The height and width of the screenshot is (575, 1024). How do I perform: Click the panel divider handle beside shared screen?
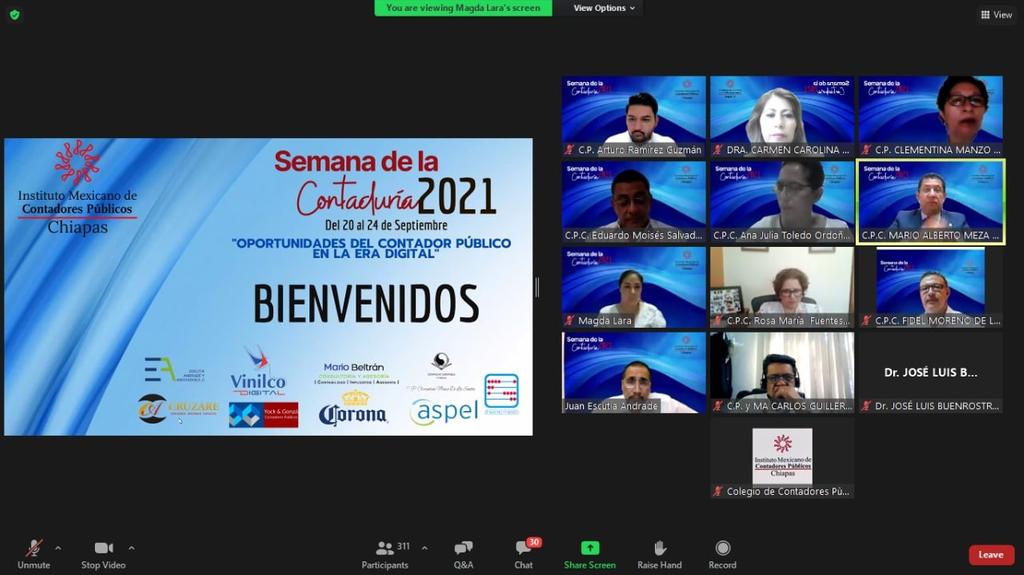pos(537,288)
